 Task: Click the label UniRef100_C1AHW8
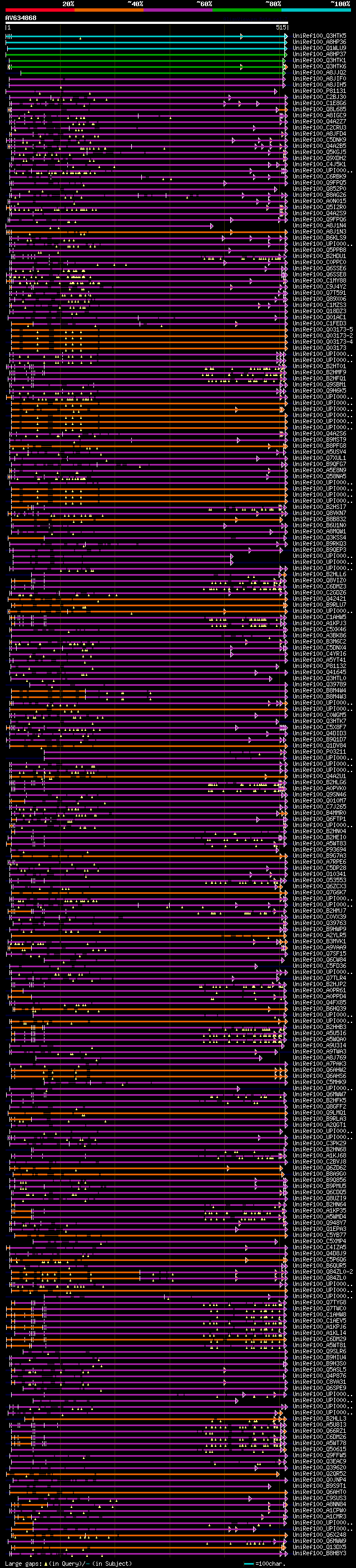pyautogui.click(x=319, y=1314)
